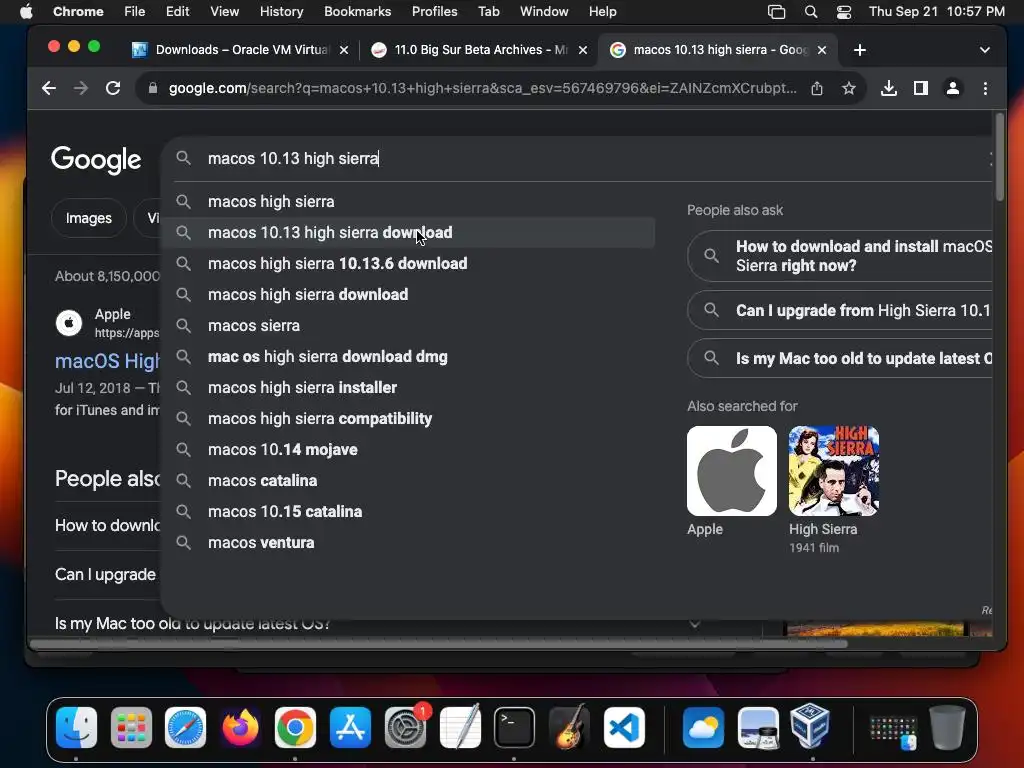1024x768 pixels.
Task: Click the Chrome address bar URL
Action: tap(482, 88)
